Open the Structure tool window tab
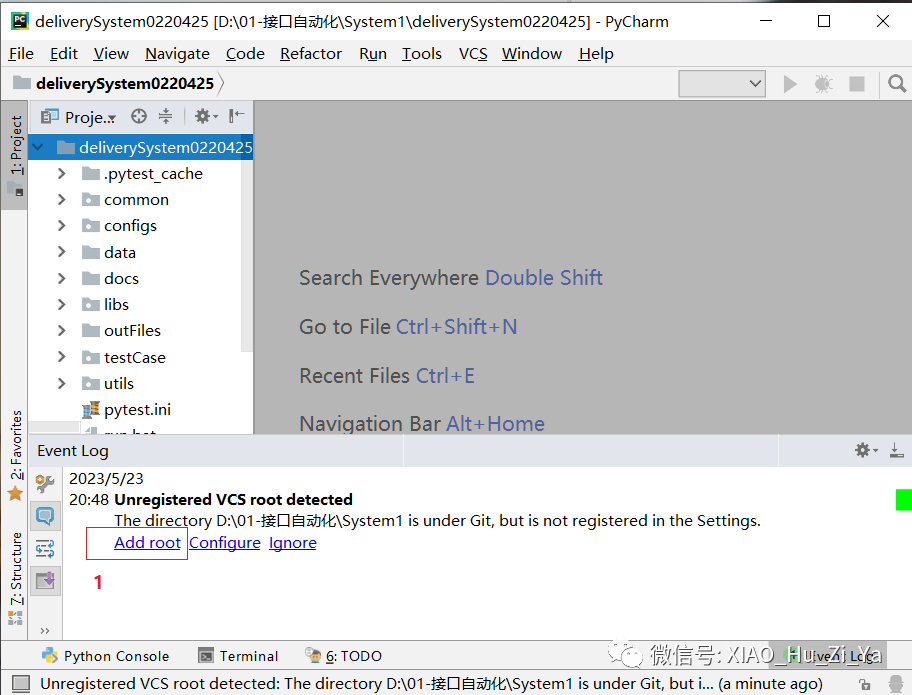Viewport: 912px width, 695px height. [x=16, y=578]
